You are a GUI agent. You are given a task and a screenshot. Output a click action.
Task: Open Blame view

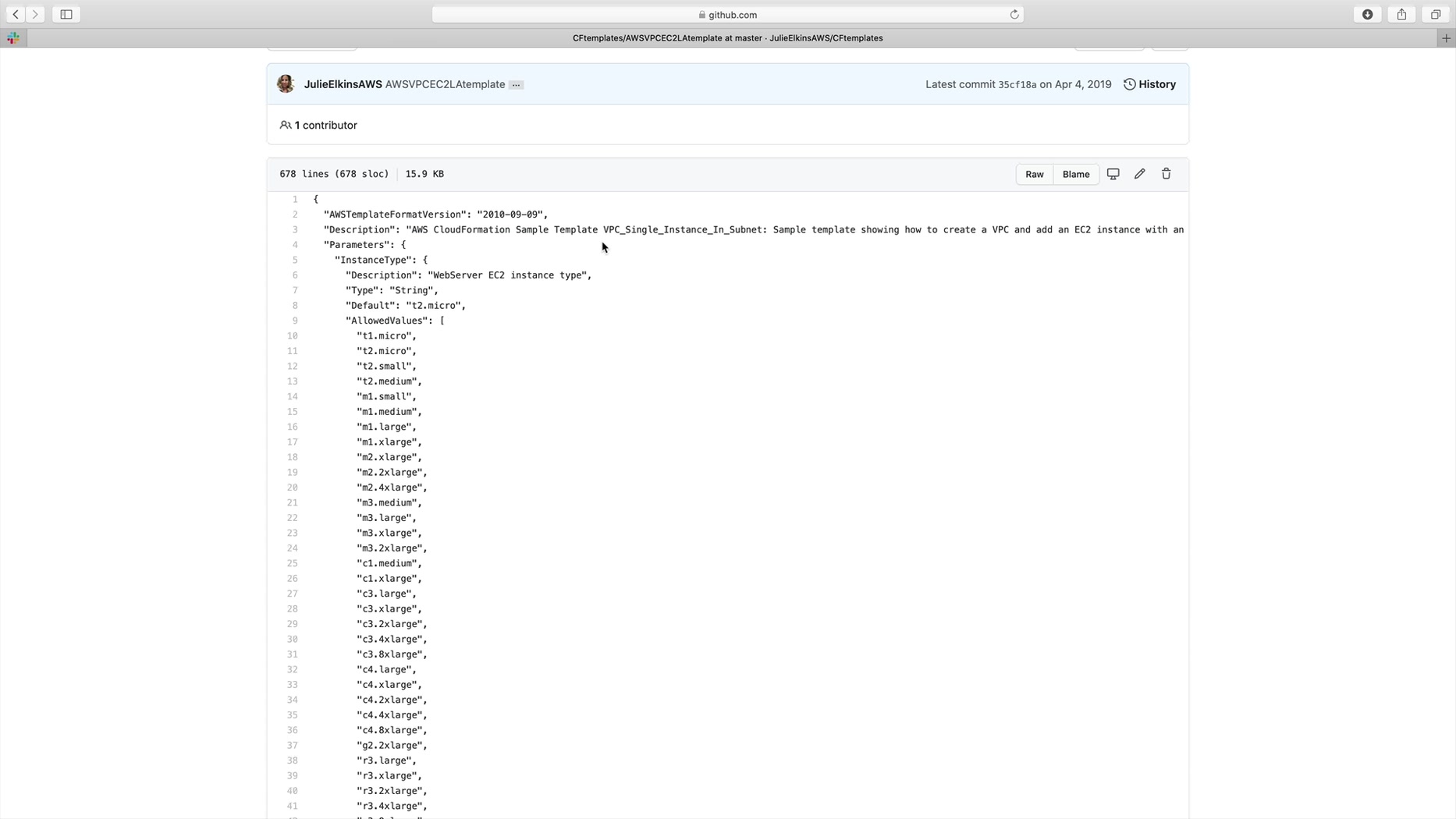[1076, 174]
